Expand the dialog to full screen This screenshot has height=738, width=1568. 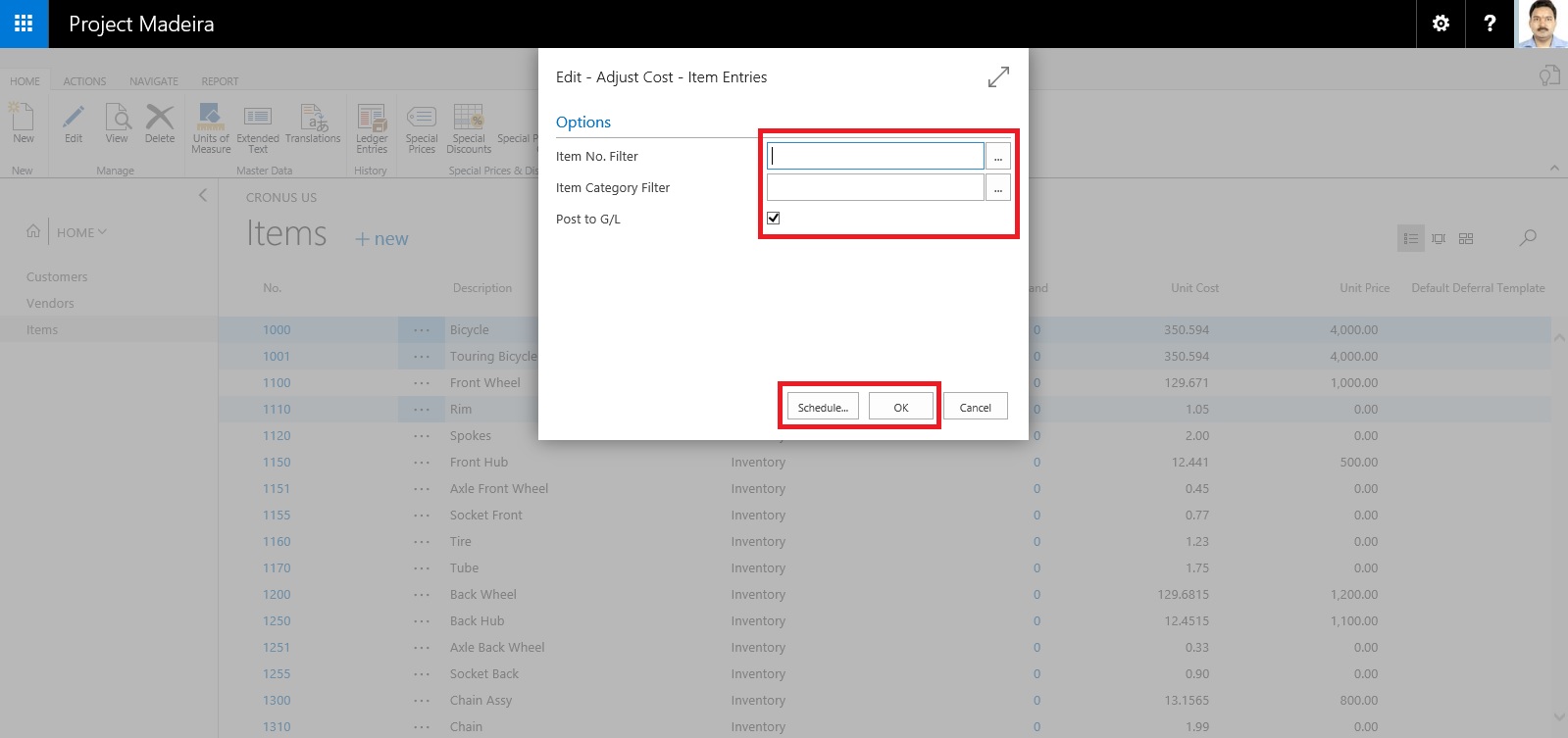pyautogui.click(x=998, y=77)
